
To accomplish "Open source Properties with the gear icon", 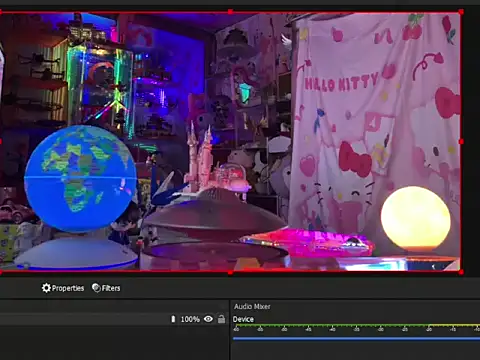I will (x=63, y=288).
